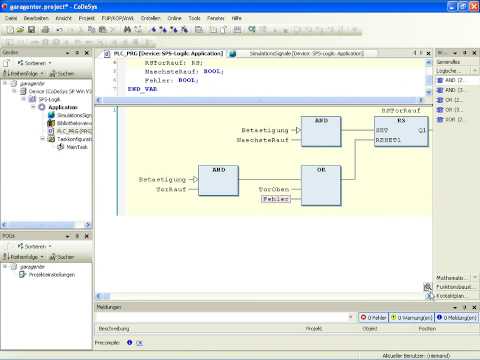Viewport: 480px width, 360px height.
Task: Open Sortieren dropdown in Geräte panel
Action: point(35,63)
